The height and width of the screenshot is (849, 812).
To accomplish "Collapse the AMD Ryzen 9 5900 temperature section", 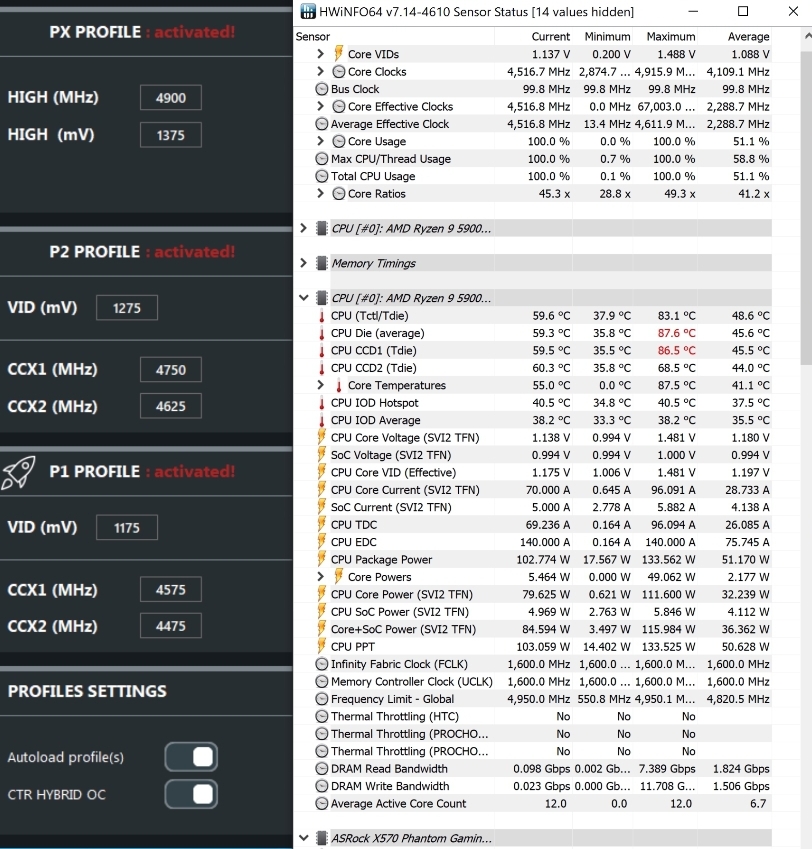I will click(304, 298).
